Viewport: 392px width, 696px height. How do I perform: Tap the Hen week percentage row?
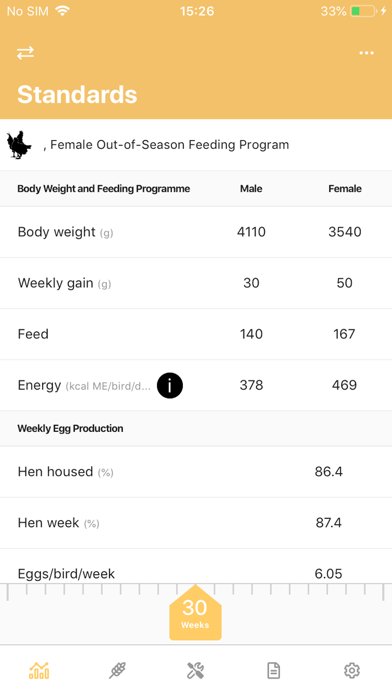click(196, 523)
